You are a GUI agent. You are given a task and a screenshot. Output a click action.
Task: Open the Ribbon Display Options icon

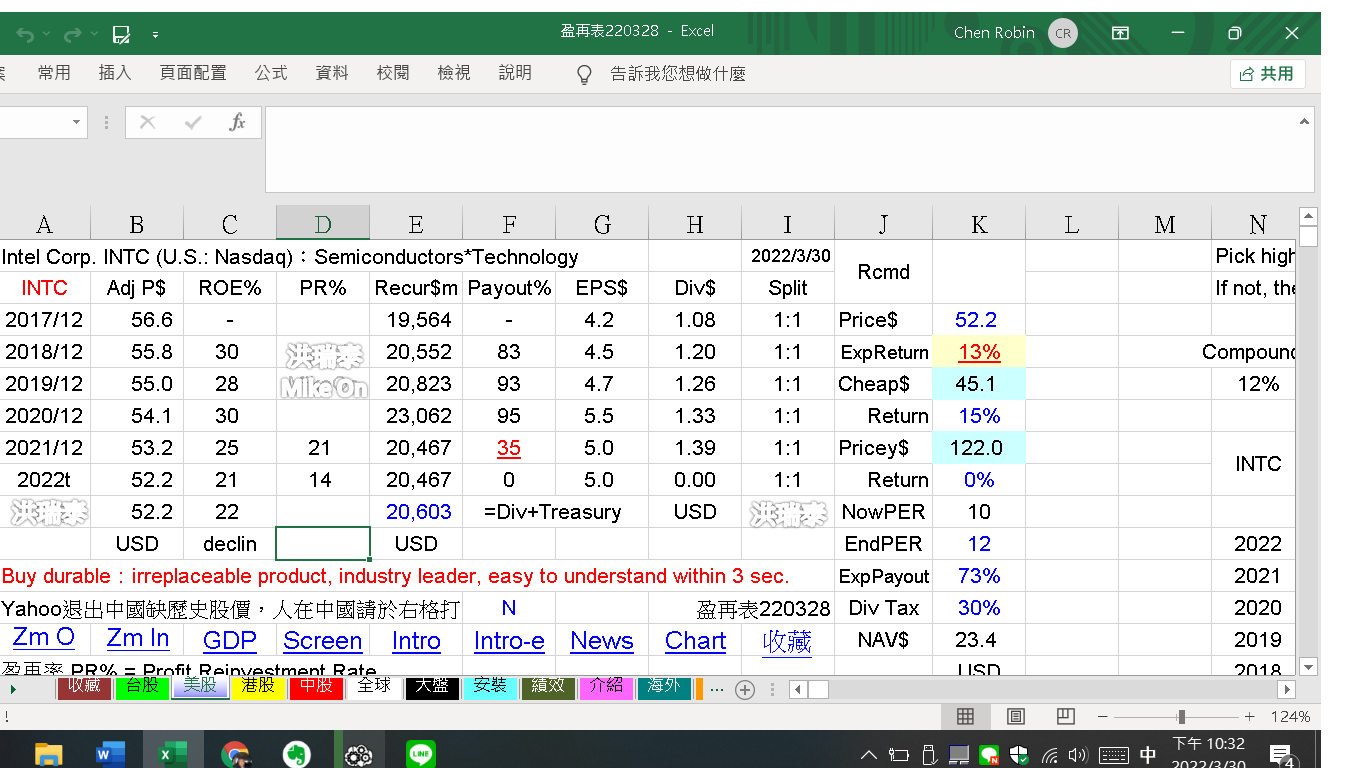(1120, 33)
